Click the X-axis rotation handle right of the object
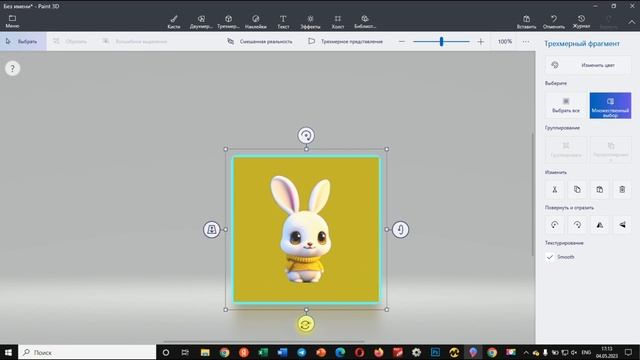The height and width of the screenshot is (360, 640). (400, 229)
